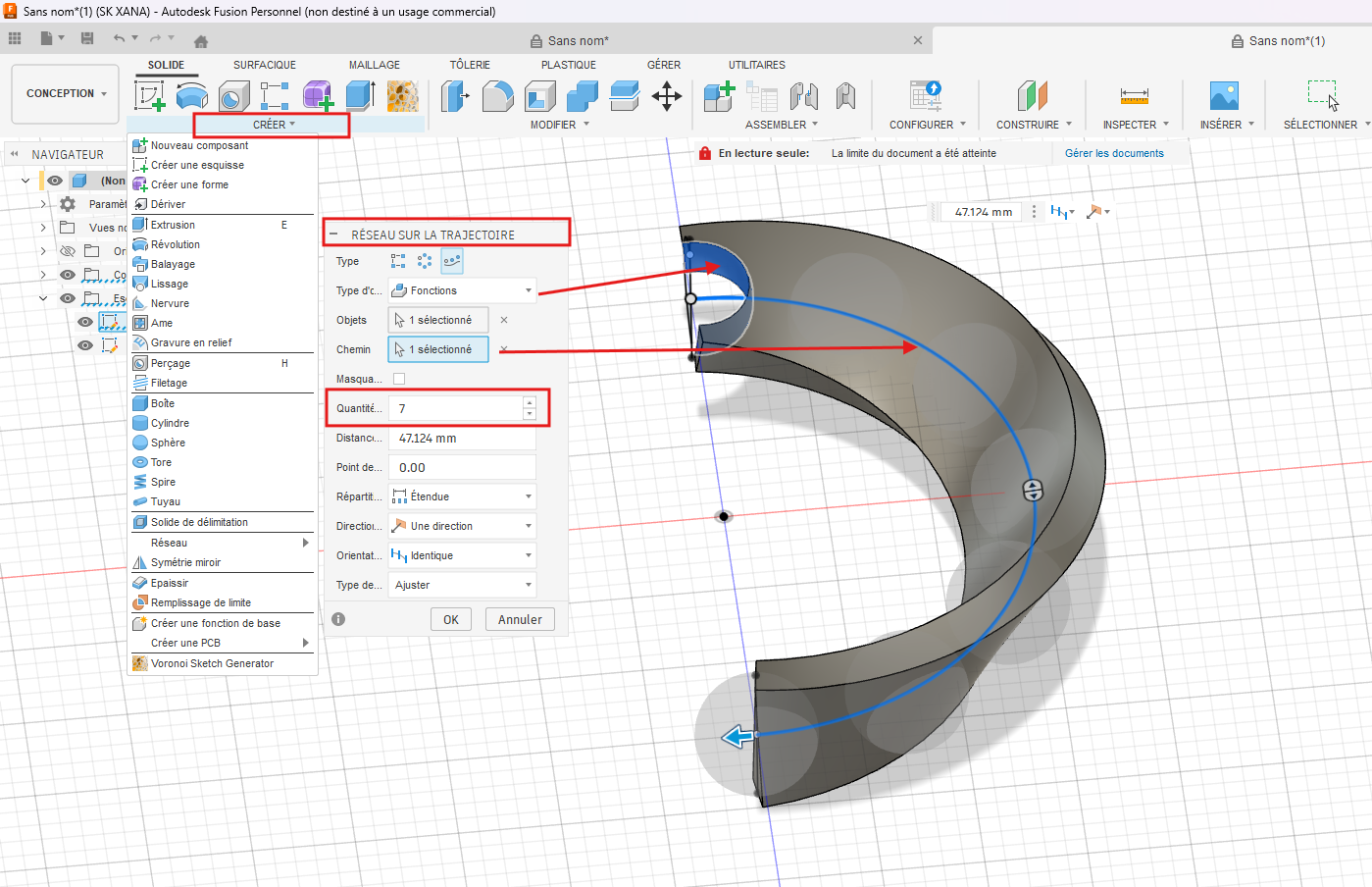The image size is (1372, 887).
Task: Open the 'Gérer les documents' link
Action: [x=1114, y=153]
